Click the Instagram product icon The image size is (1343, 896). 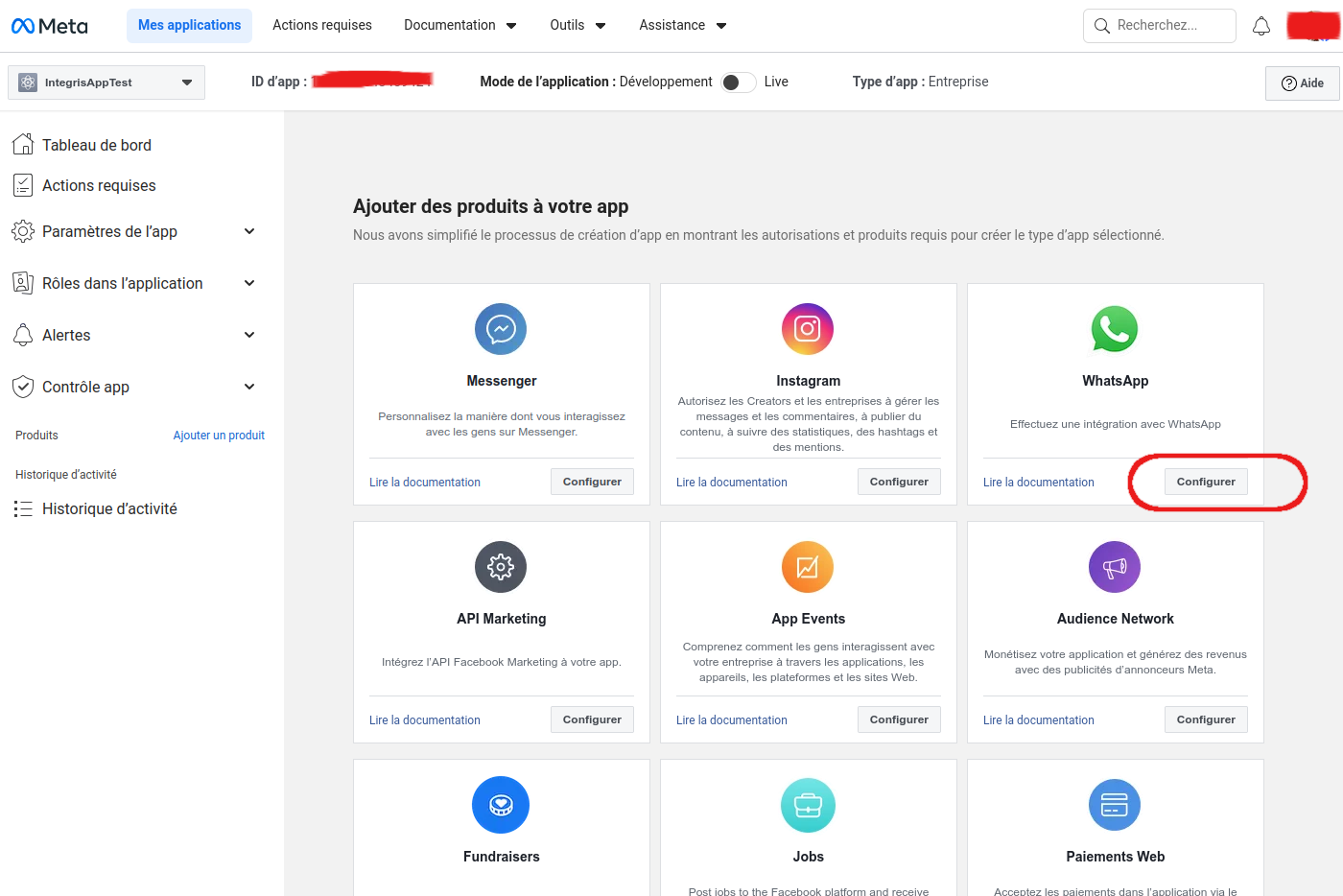[808, 329]
